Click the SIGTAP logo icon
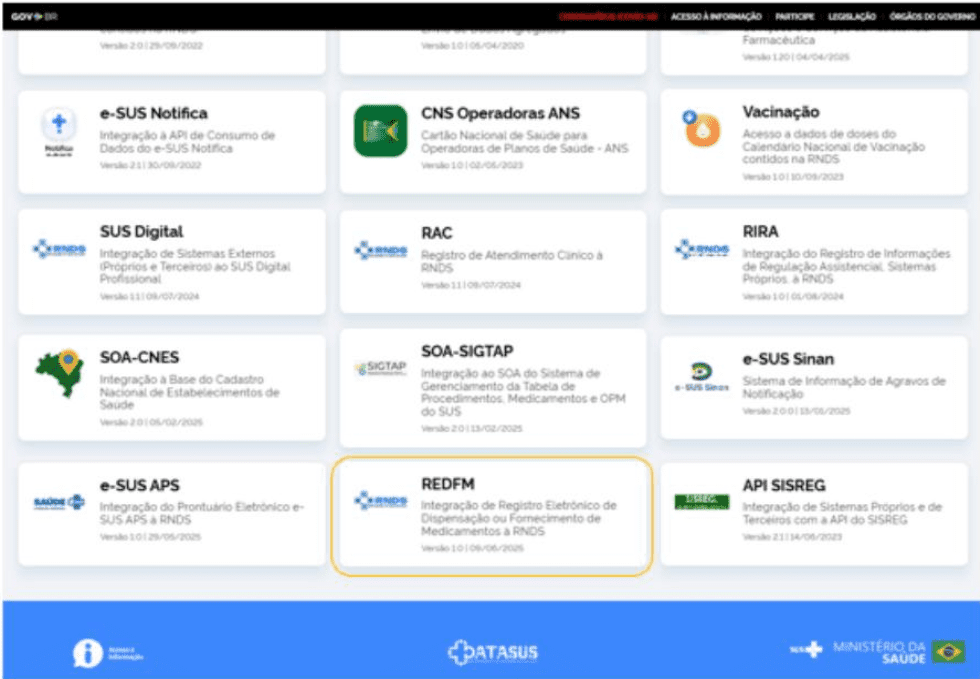980x679 pixels. tap(381, 368)
